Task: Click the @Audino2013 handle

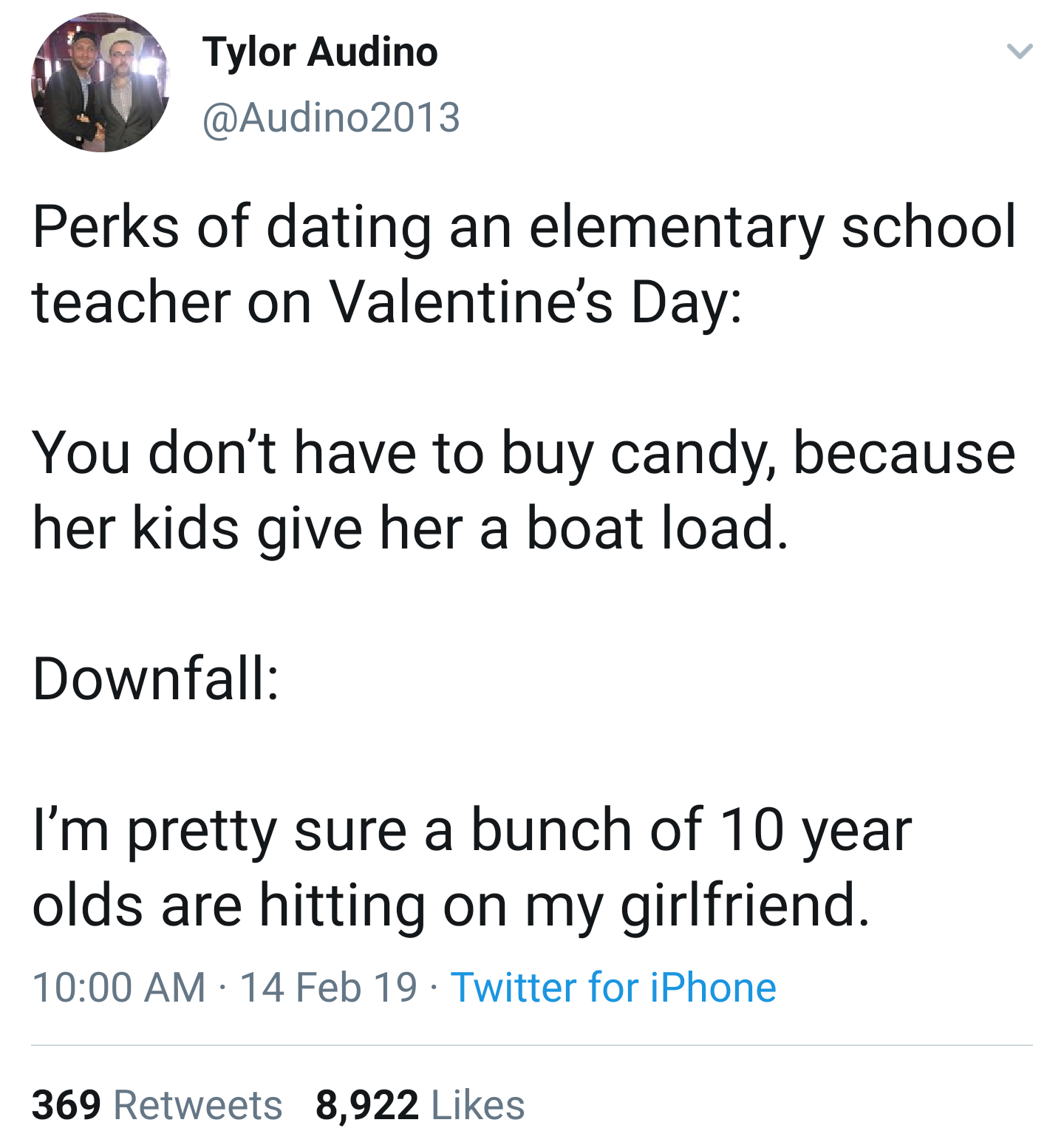Action: 331,118
